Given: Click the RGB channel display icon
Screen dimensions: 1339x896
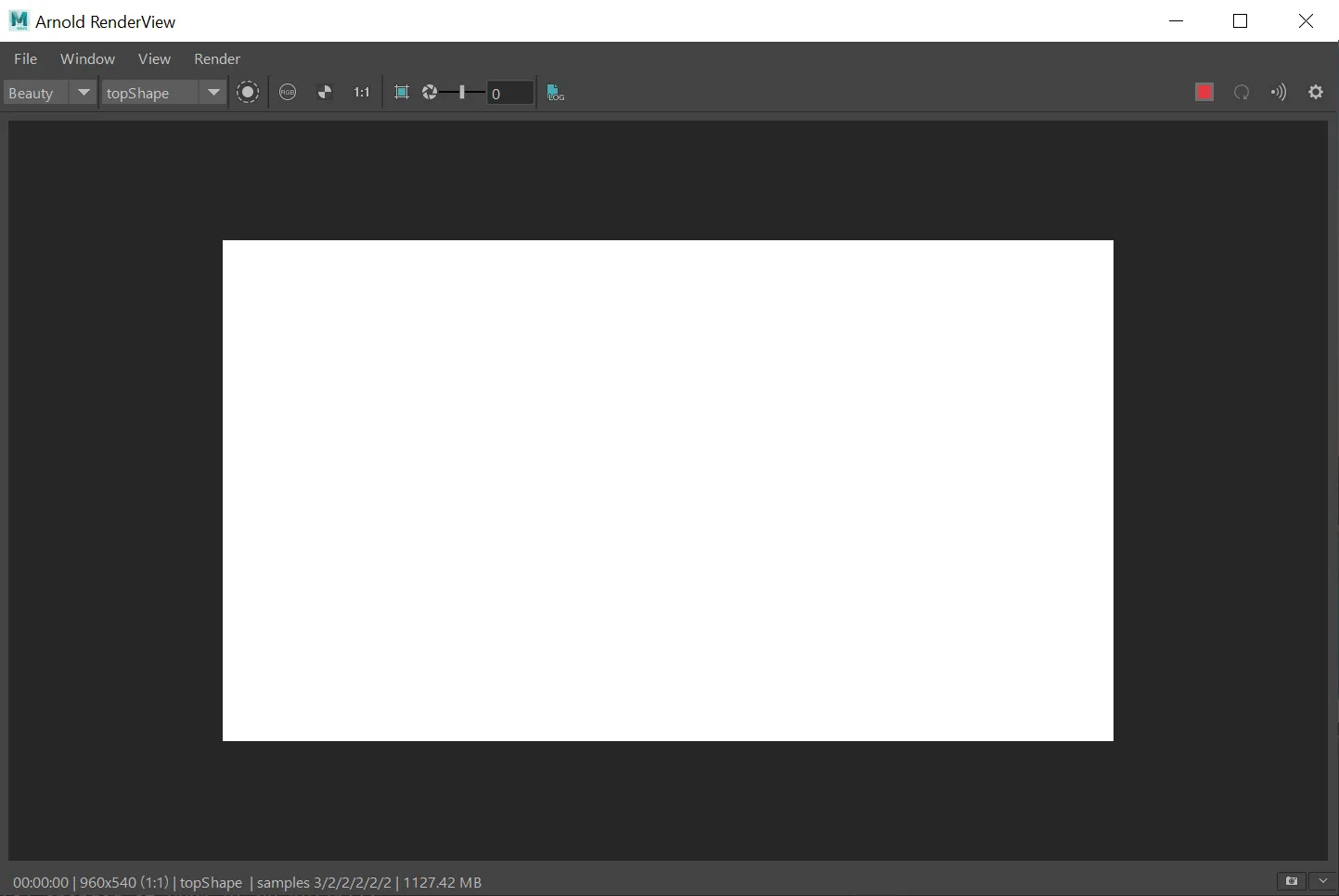Looking at the screenshot, I should pyautogui.click(x=288, y=93).
